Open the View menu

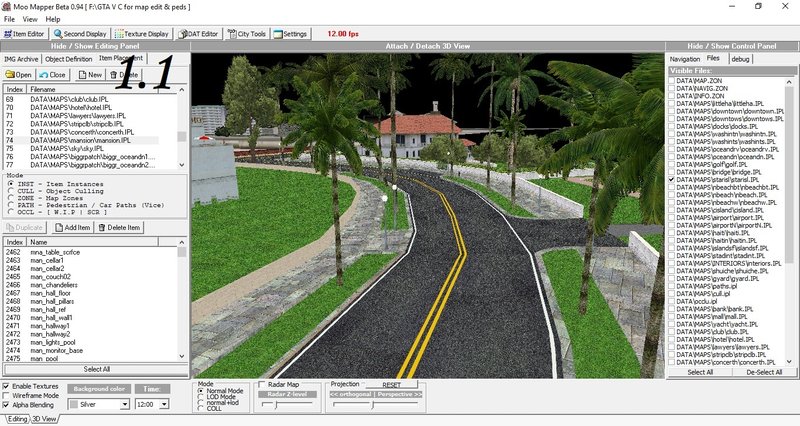pos(30,19)
